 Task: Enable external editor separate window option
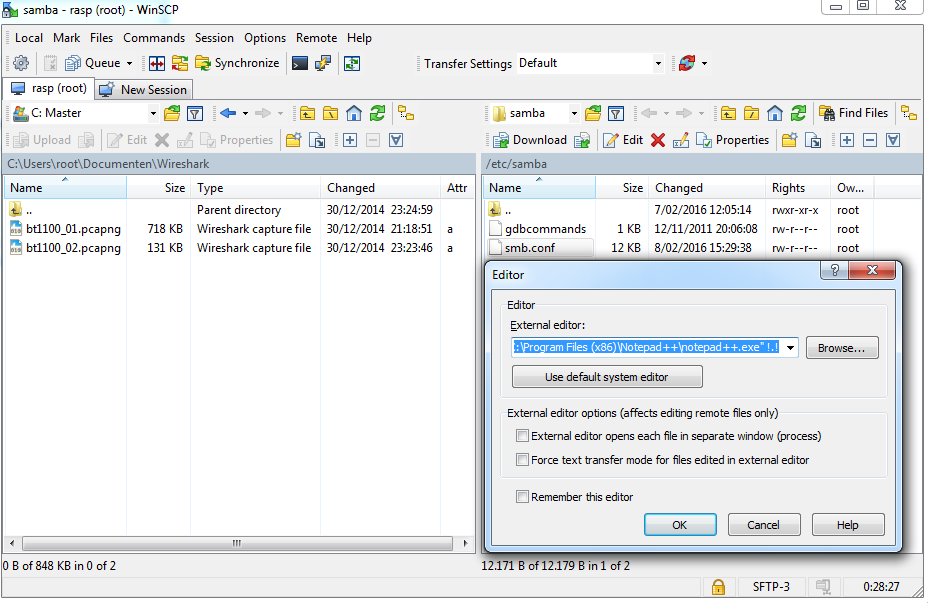(522, 436)
